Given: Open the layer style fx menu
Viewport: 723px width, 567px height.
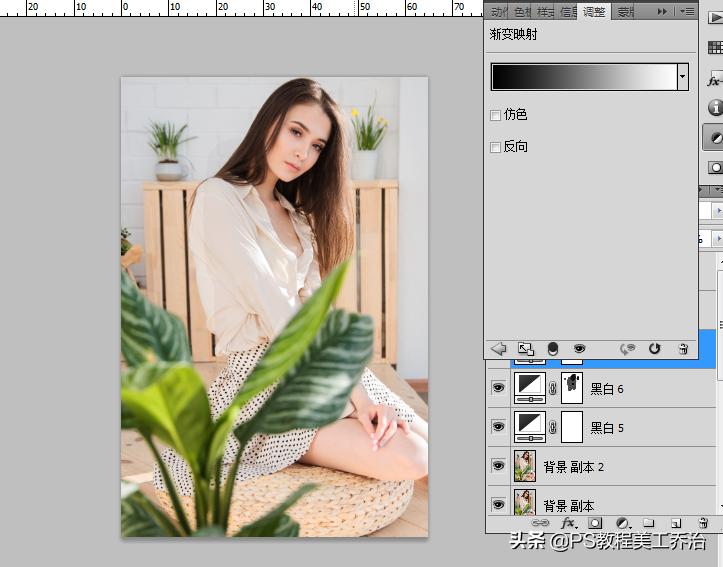Looking at the screenshot, I should coord(568,523).
